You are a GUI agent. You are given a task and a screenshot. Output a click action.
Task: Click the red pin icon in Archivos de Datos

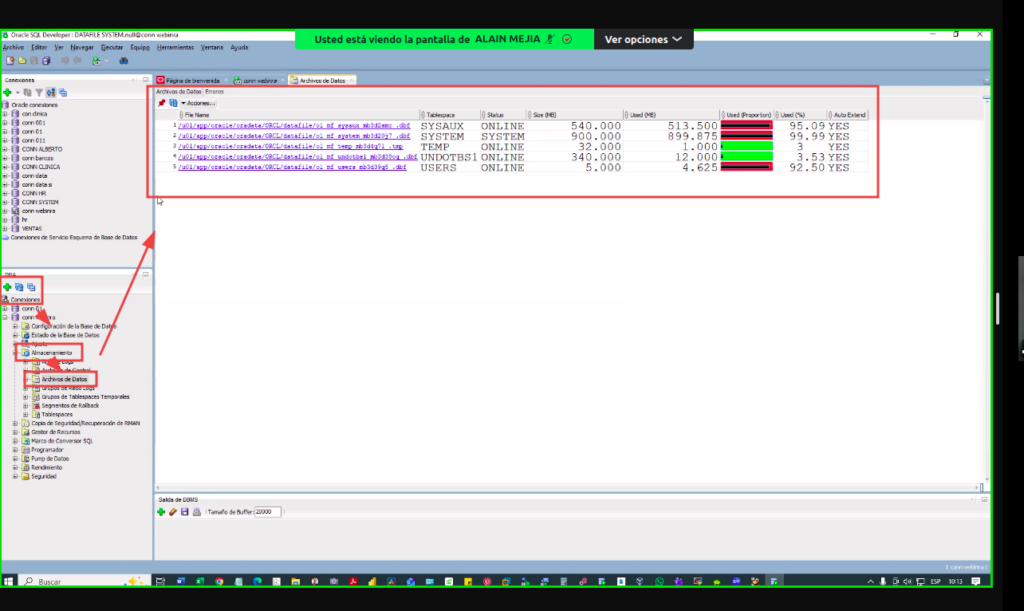tap(162, 103)
